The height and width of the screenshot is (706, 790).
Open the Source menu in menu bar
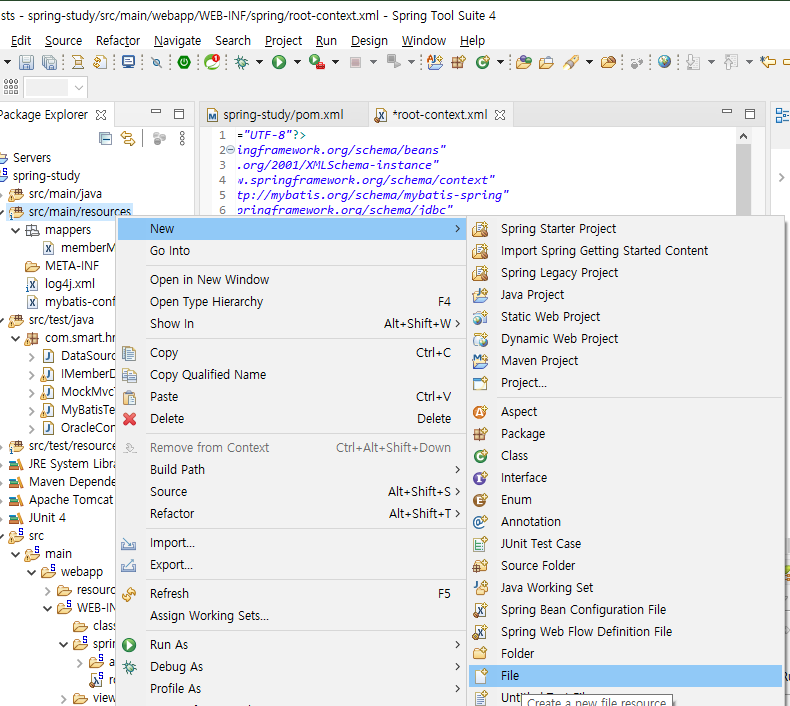coord(63,41)
